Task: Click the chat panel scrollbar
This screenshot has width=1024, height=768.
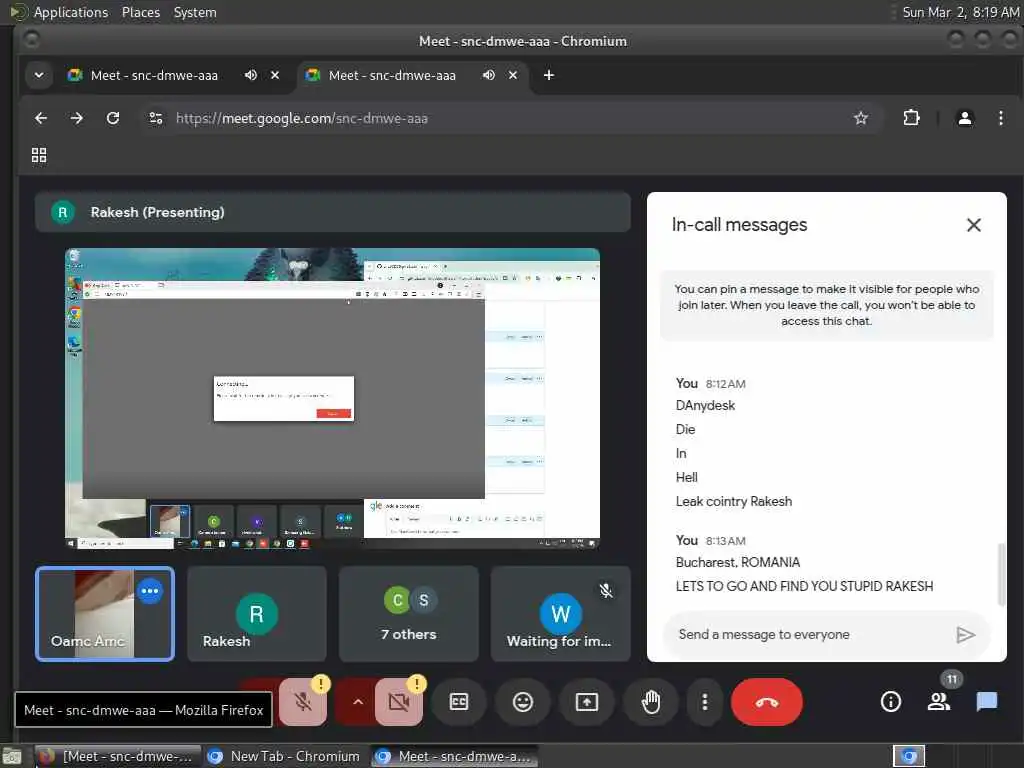Action: [x=1001, y=575]
